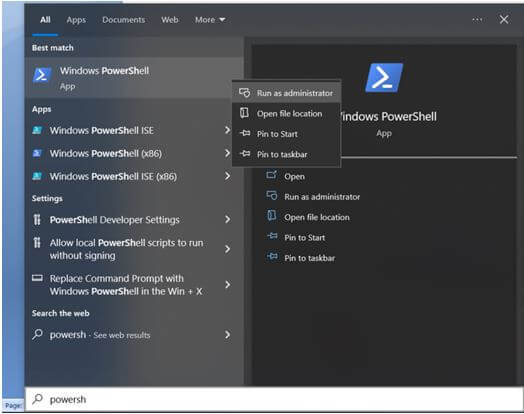
Task: Click the search magnifier icon in the search box
Action: click(37, 399)
